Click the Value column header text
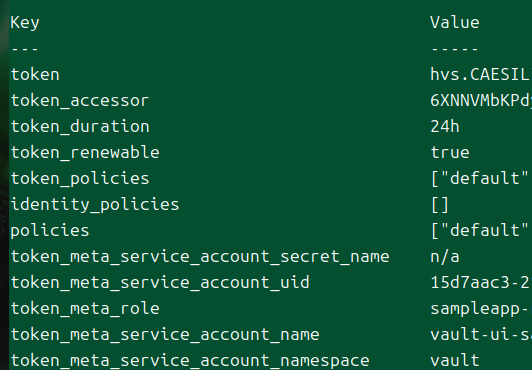The width and height of the screenshot is (532, 370). [x=455, y=23]
